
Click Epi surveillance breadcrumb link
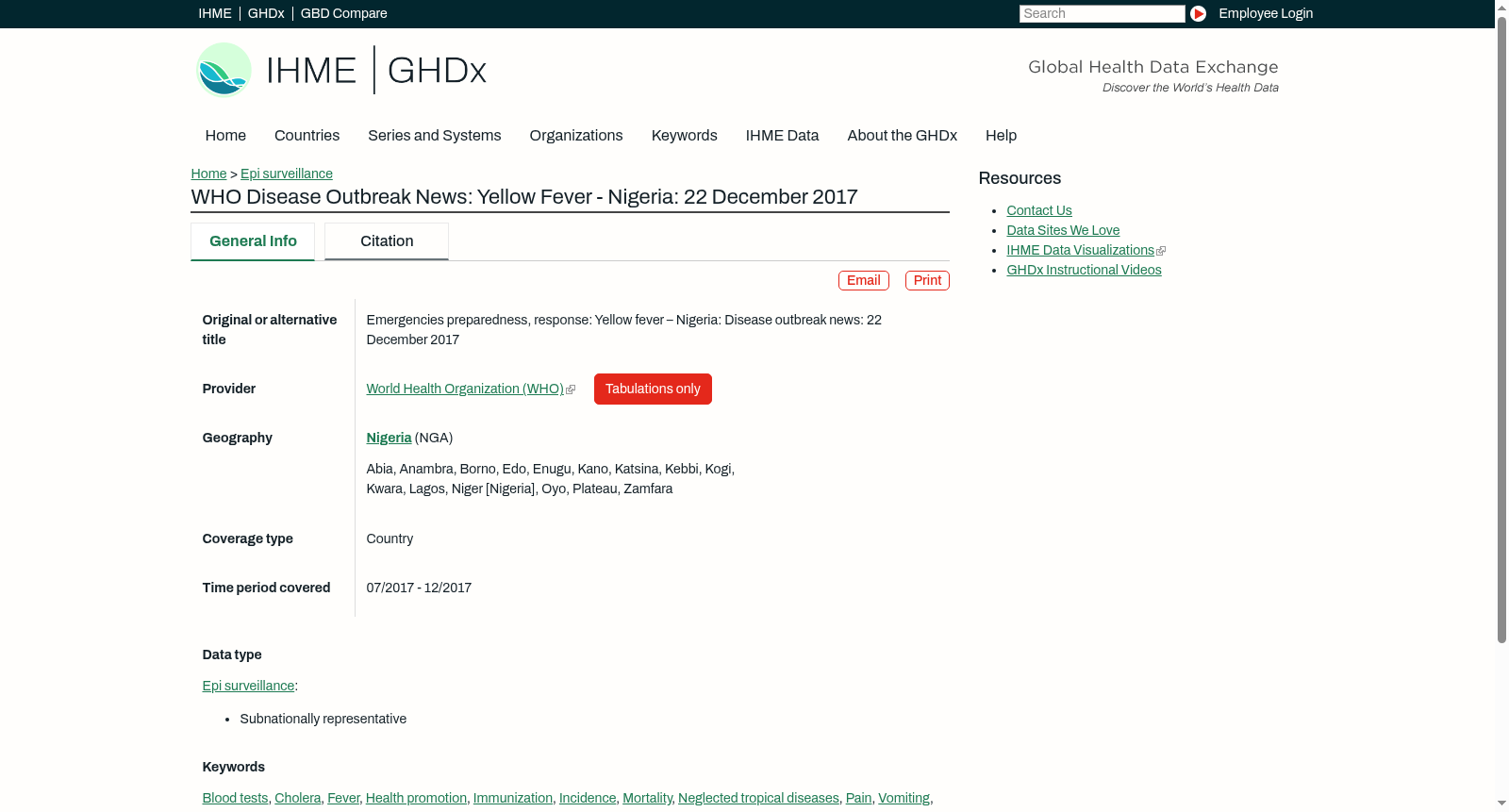pos(287,174)
